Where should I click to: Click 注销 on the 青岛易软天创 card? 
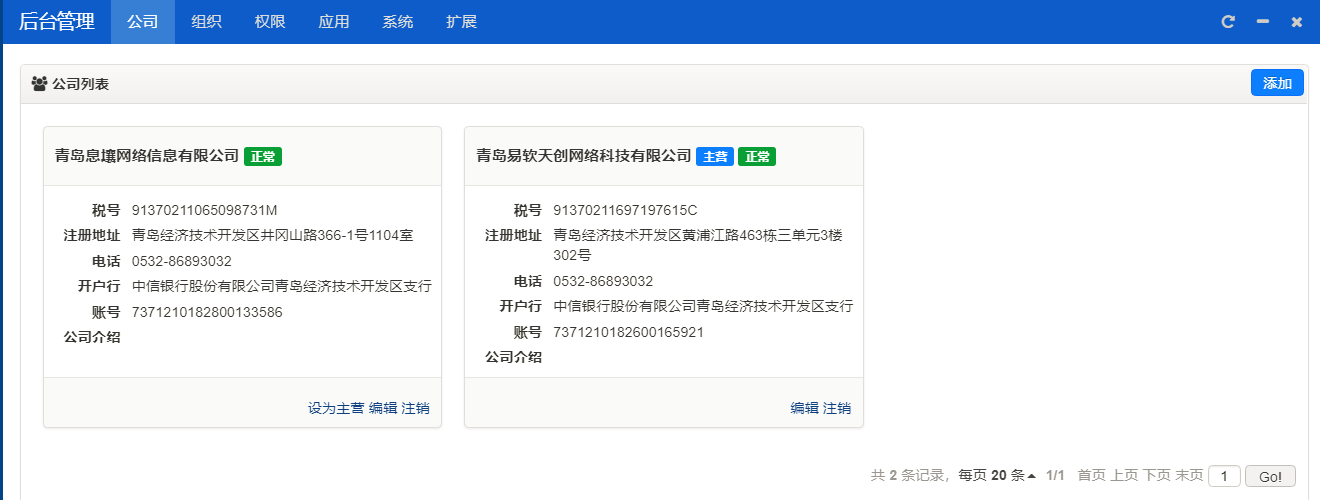click(x=838, y=408)
